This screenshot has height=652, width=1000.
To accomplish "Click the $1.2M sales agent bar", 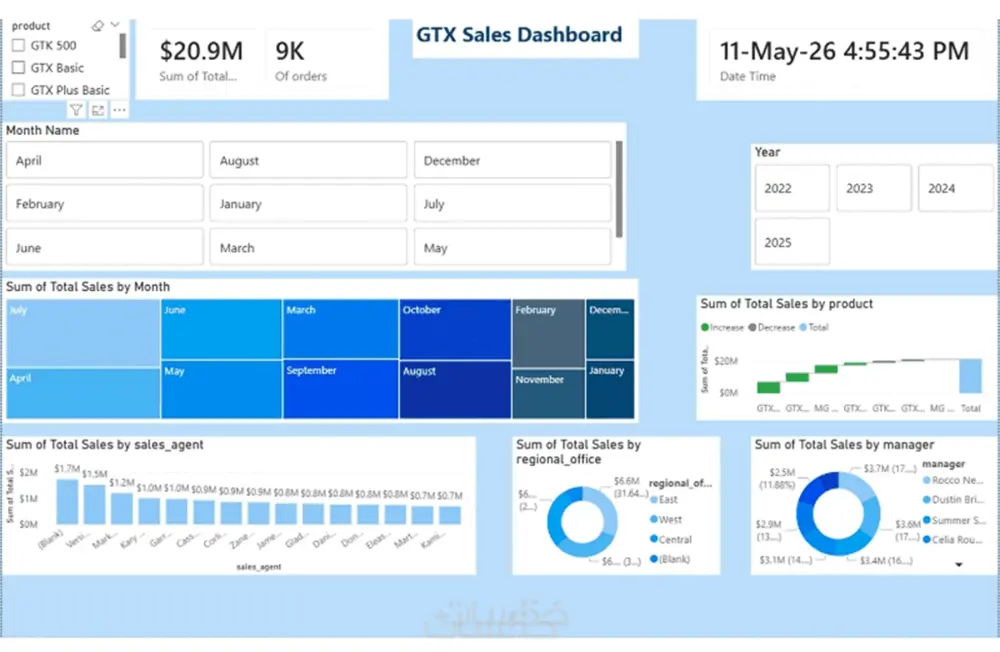I will [122, 508].
